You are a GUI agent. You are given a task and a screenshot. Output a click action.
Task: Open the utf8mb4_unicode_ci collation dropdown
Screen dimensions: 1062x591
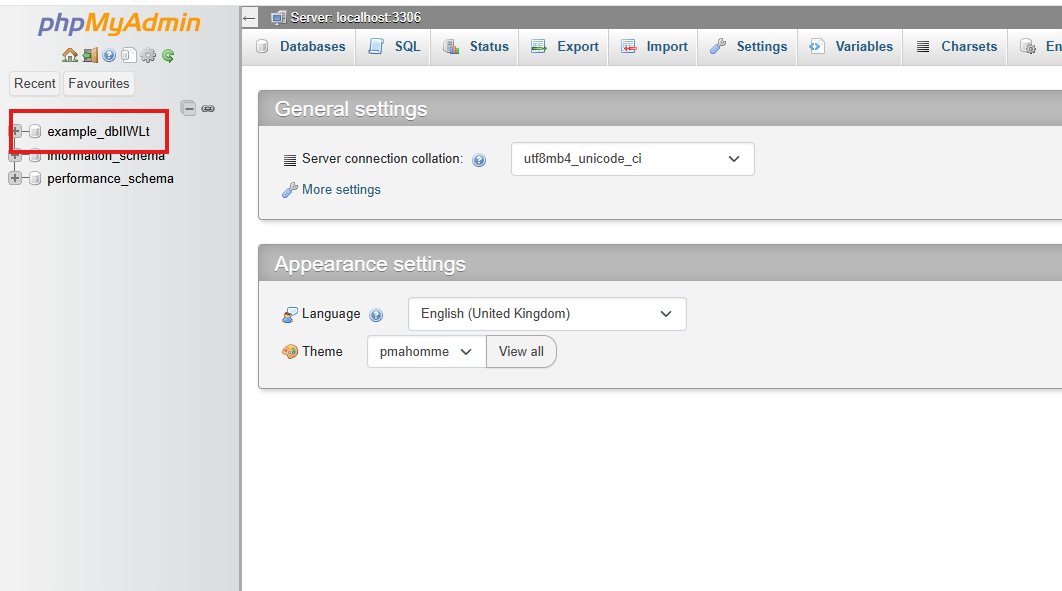pos(633,159)
